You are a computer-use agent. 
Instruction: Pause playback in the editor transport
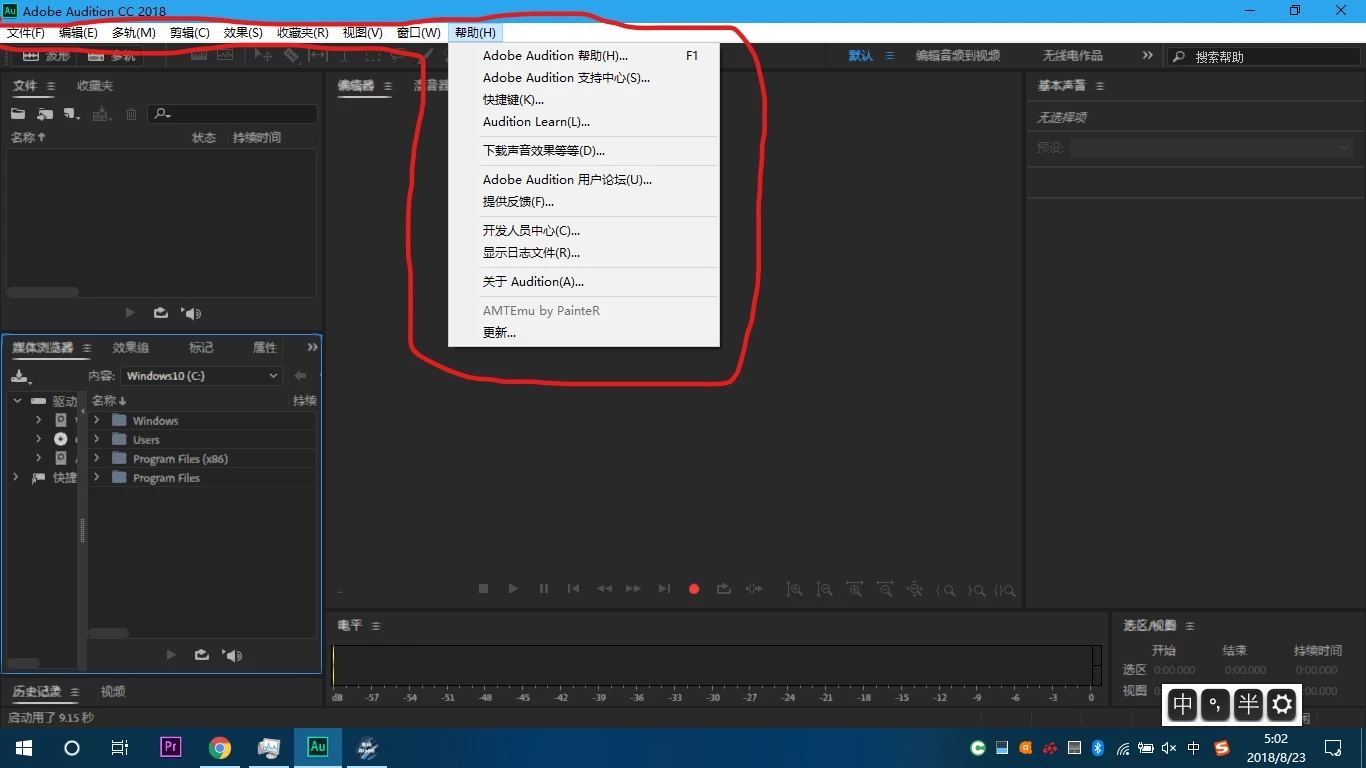coord(543,589)
